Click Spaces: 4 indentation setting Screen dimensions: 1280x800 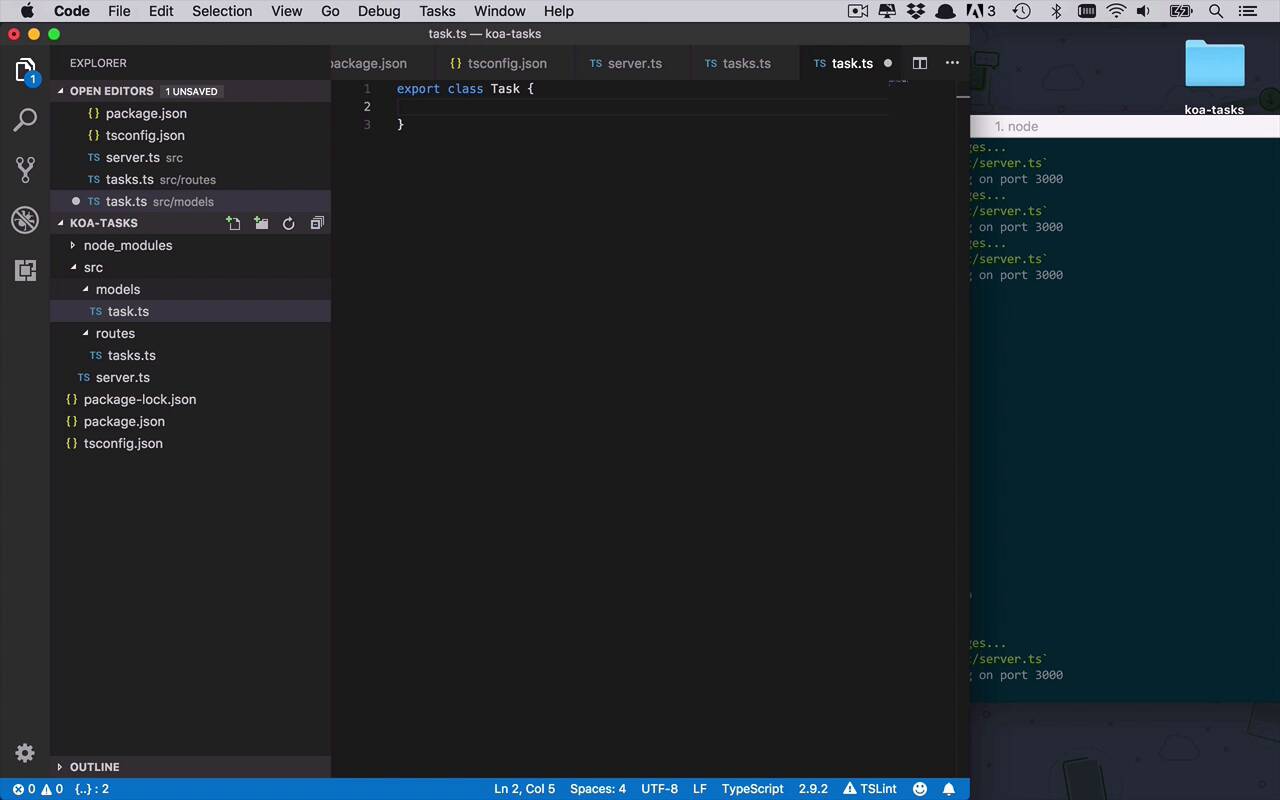597,789
